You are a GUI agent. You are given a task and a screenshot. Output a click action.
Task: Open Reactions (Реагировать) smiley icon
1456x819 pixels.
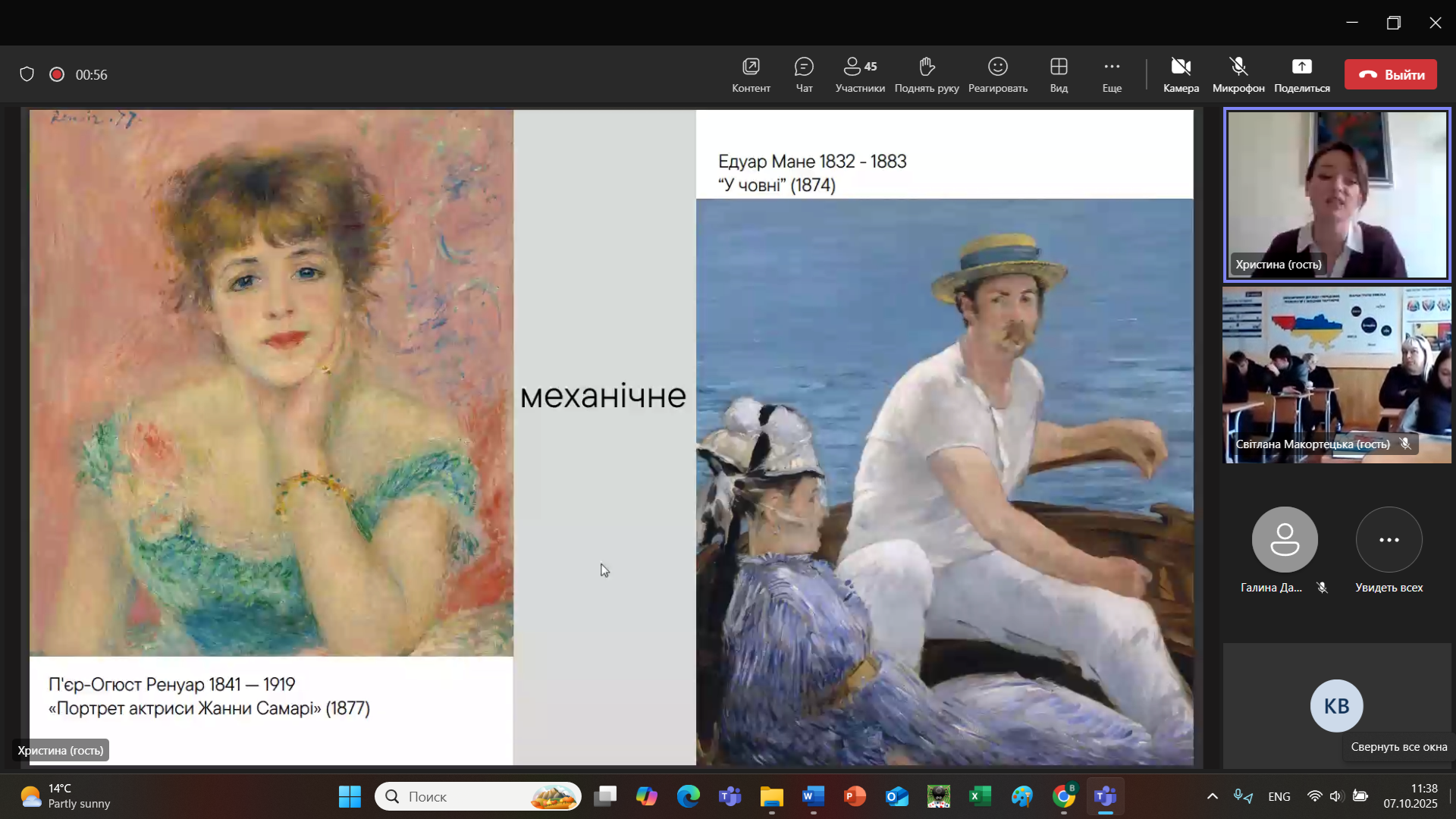997,67
